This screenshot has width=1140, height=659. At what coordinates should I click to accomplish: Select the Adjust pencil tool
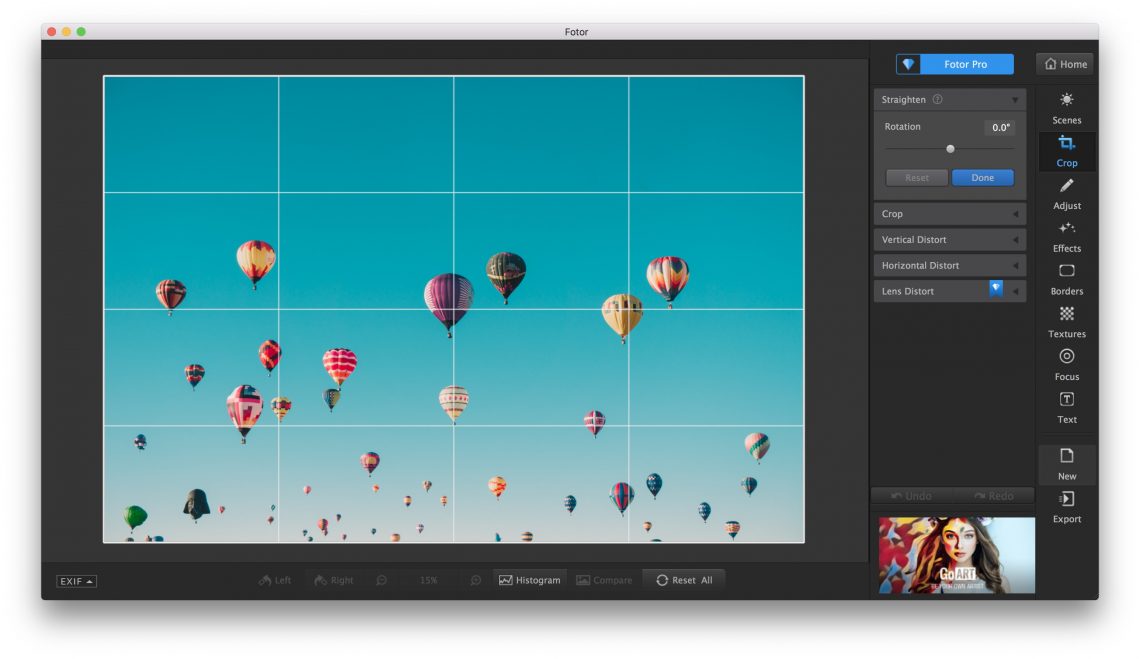(x=1066, y=193)
